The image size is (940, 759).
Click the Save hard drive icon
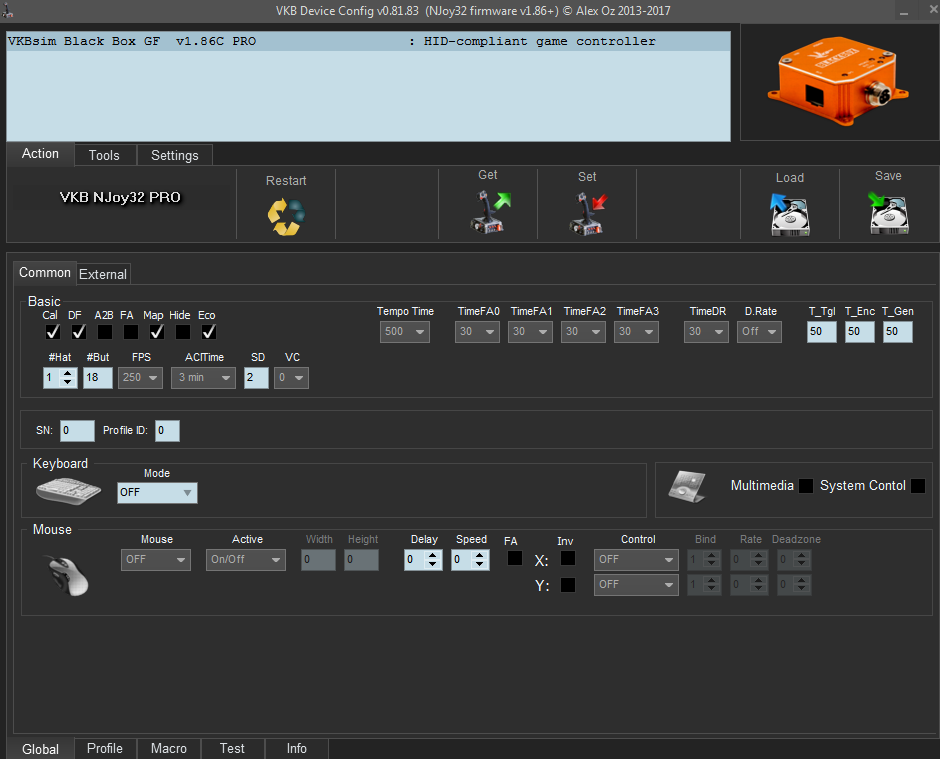click(x=888, y=213)
